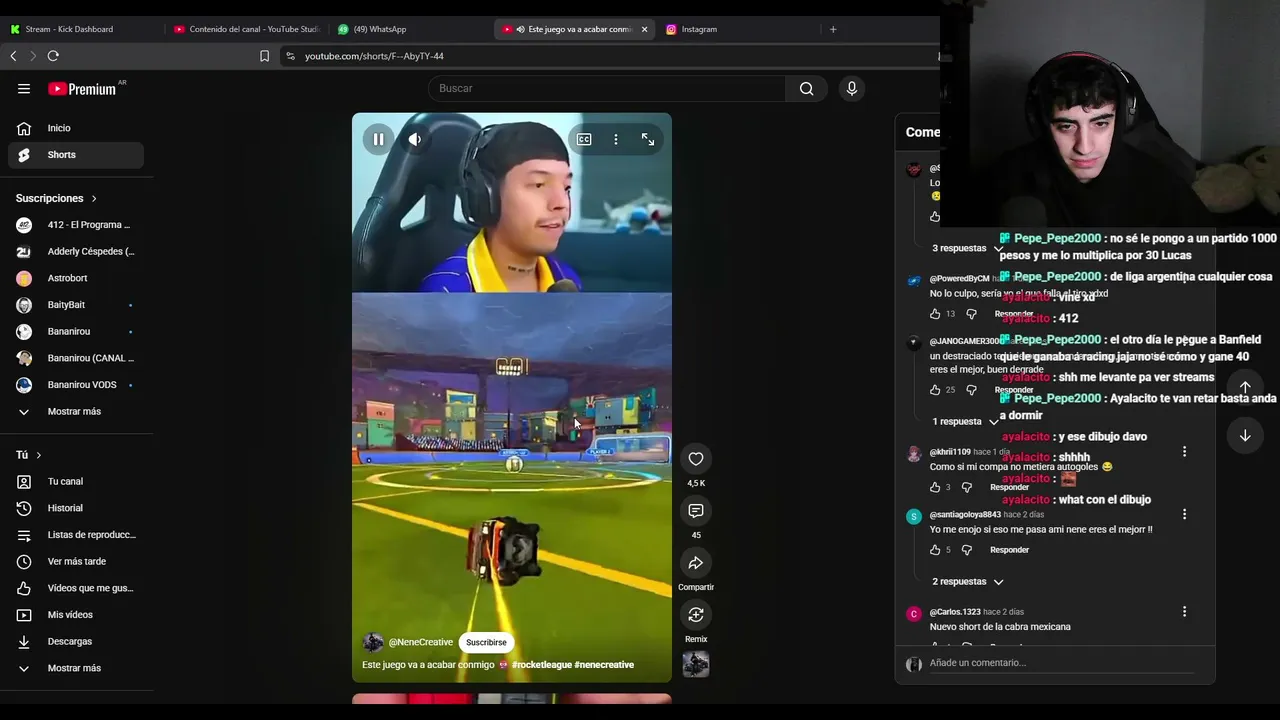
Task: Switch to the YouTube Studio tab
Action: point(246,29)
